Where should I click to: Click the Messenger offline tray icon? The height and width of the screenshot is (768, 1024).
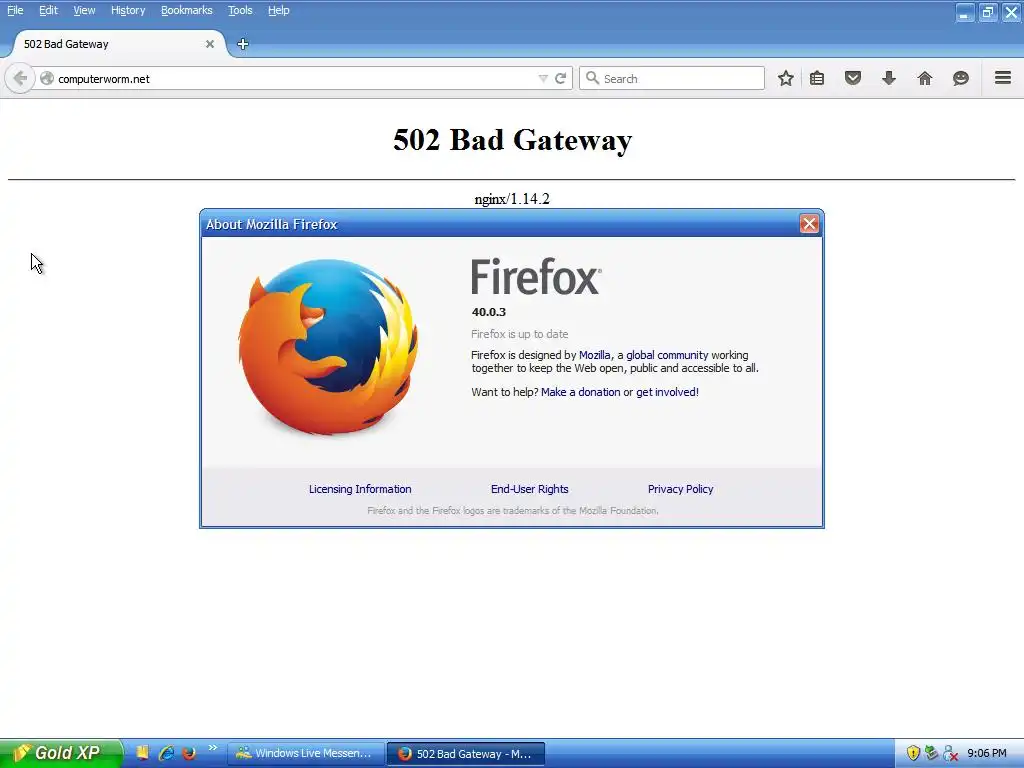(950, 753)
